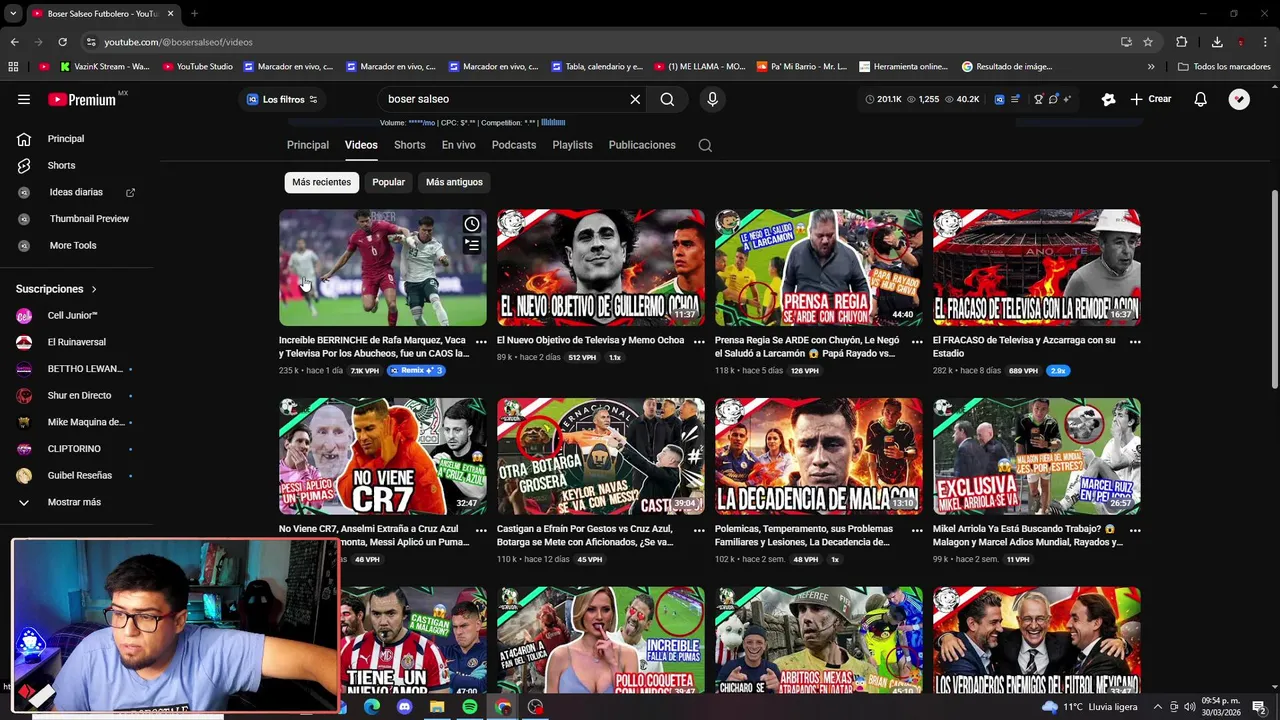Open File Explorer from the taskbar
This screenshot has height=720, width=1280.
point(437,707)
